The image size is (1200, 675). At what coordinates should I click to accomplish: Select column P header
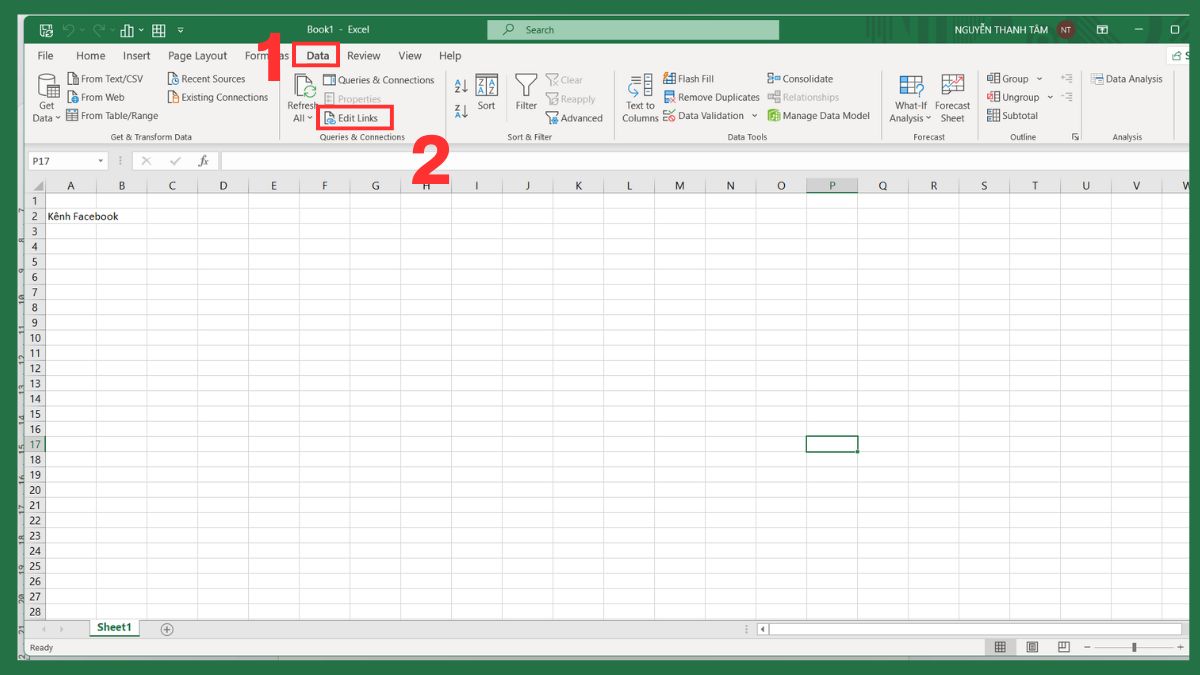832,185
